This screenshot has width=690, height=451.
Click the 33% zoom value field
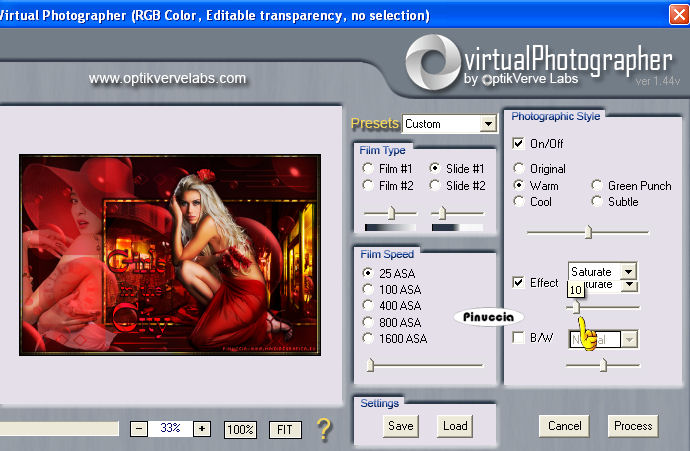click(x=170, y=429)
